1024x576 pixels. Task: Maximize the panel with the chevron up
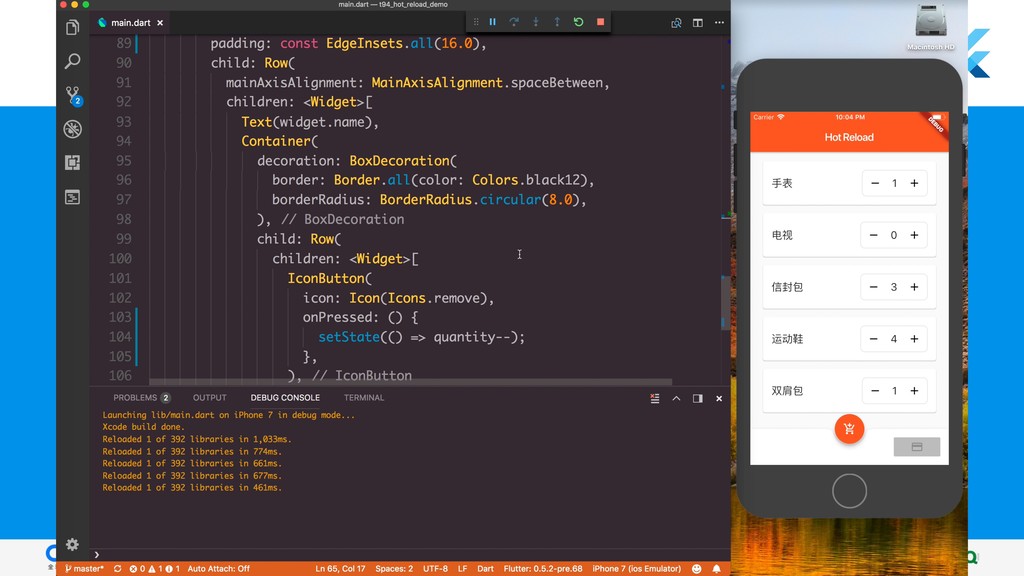coord(676,398)
